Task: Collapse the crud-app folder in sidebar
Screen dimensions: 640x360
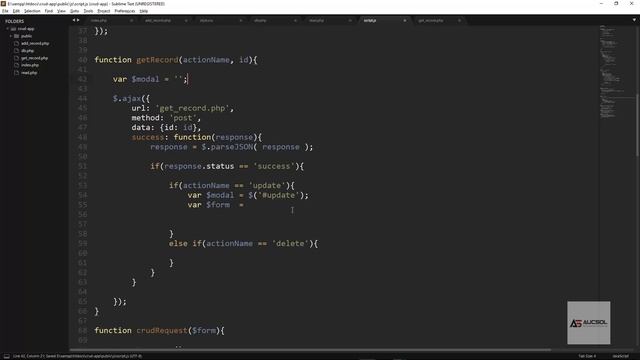Action: (x=7, y=29)
